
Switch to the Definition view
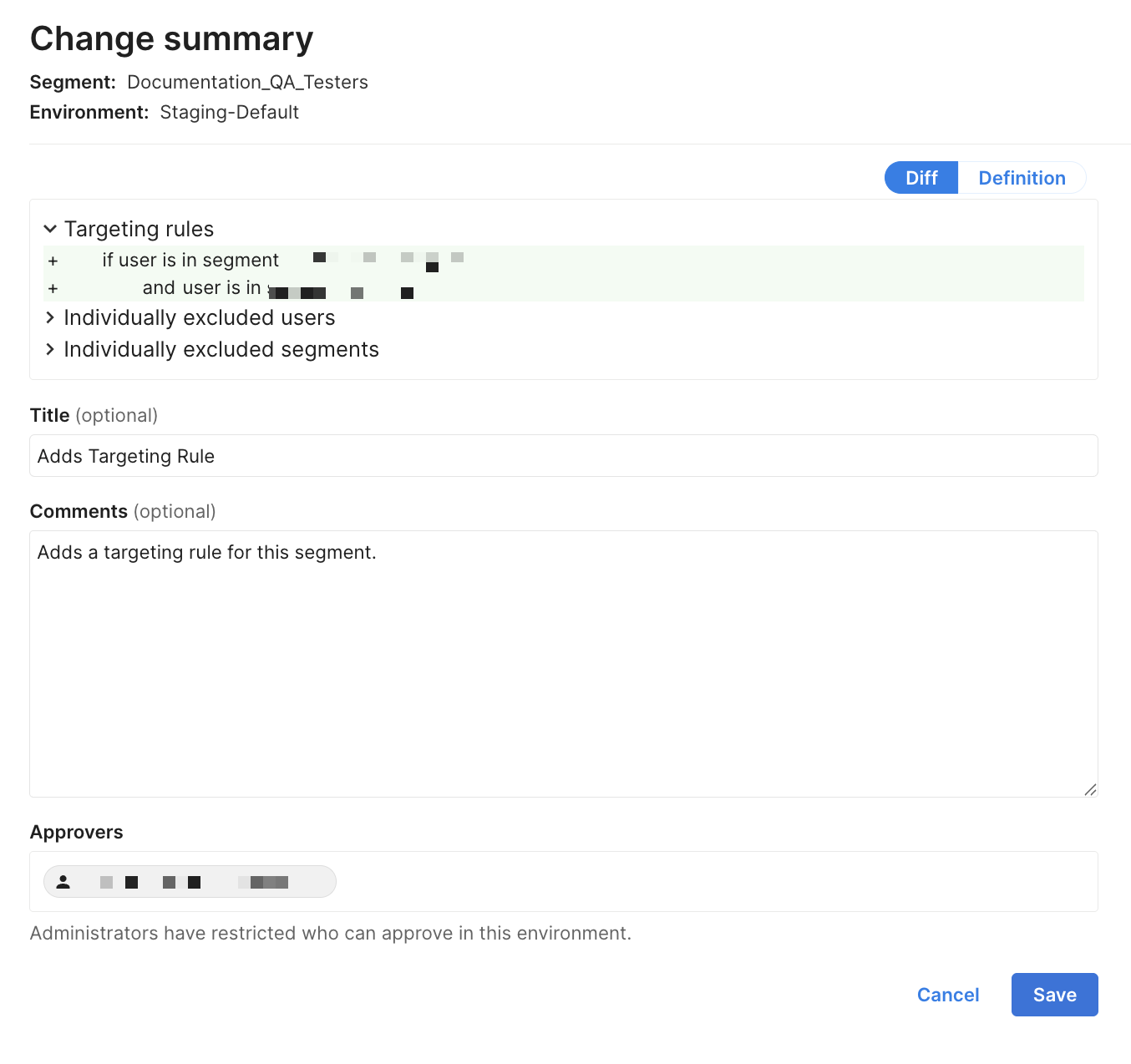click(x=1021, y=178)
